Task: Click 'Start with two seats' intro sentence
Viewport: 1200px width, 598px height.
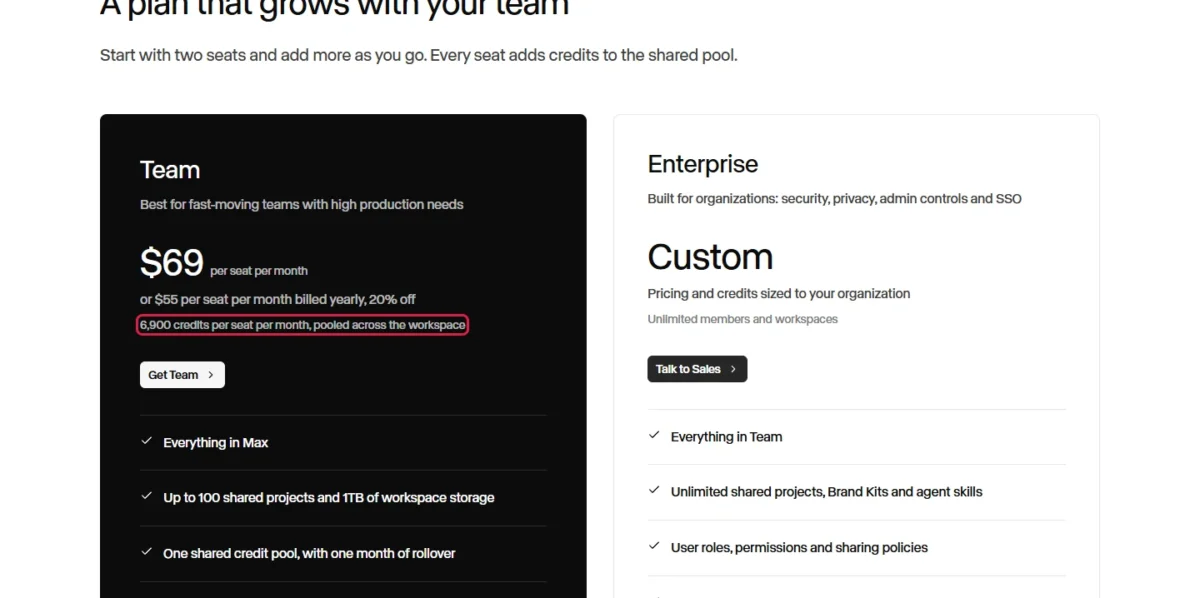Action: tap(419, 55)
